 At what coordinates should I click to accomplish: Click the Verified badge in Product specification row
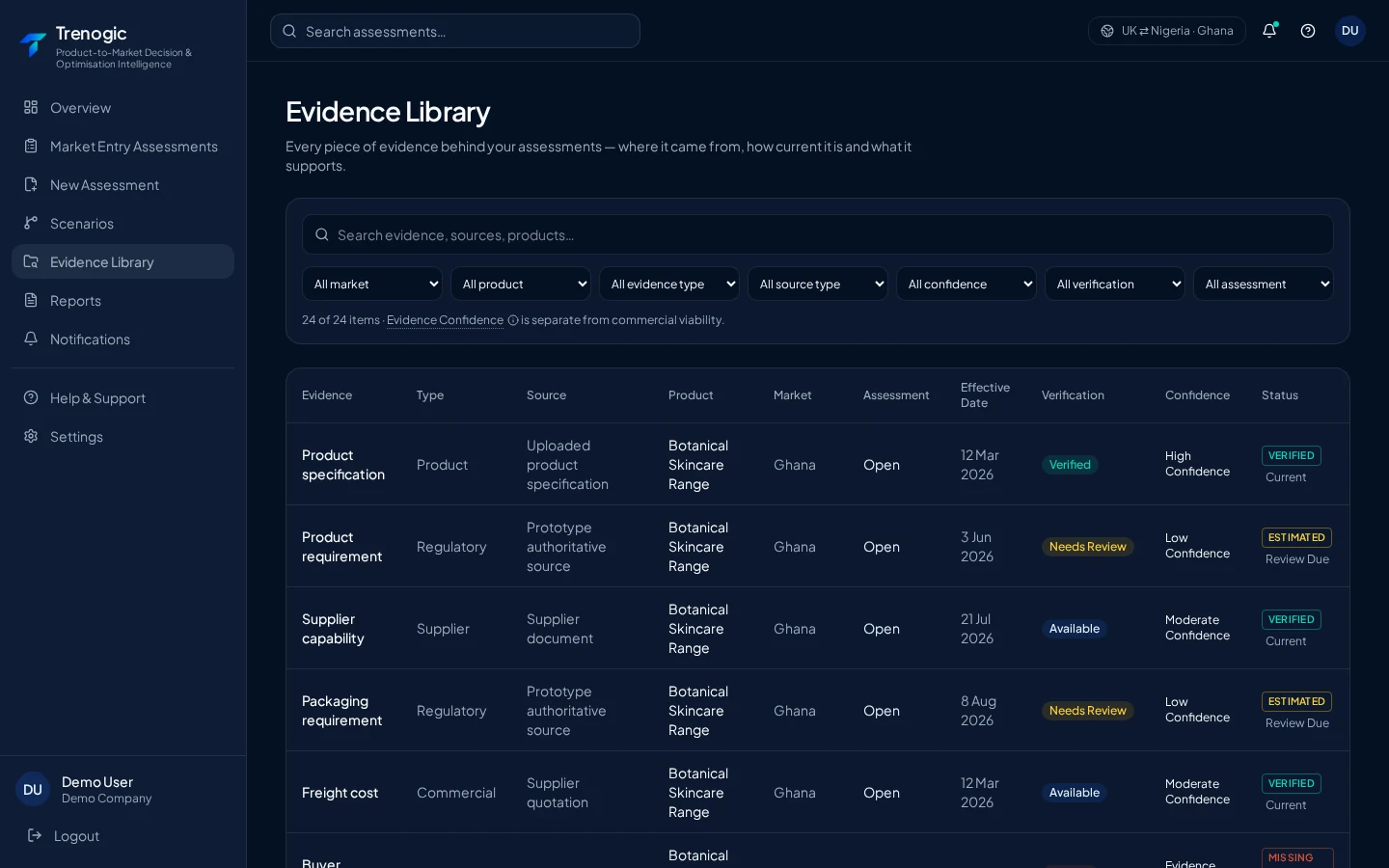1070,465
